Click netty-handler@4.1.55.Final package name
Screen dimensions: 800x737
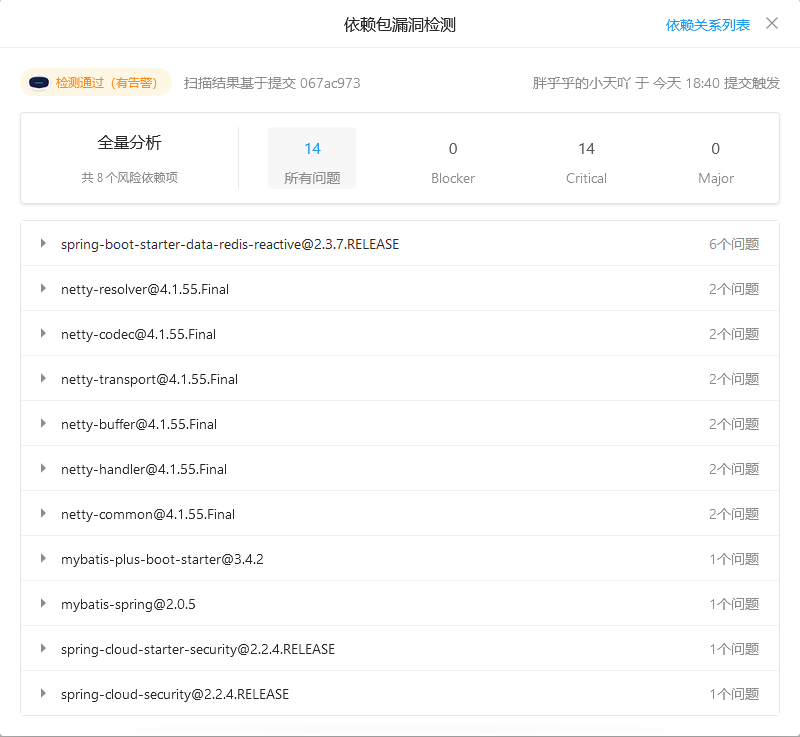click(x=144, y=469)
